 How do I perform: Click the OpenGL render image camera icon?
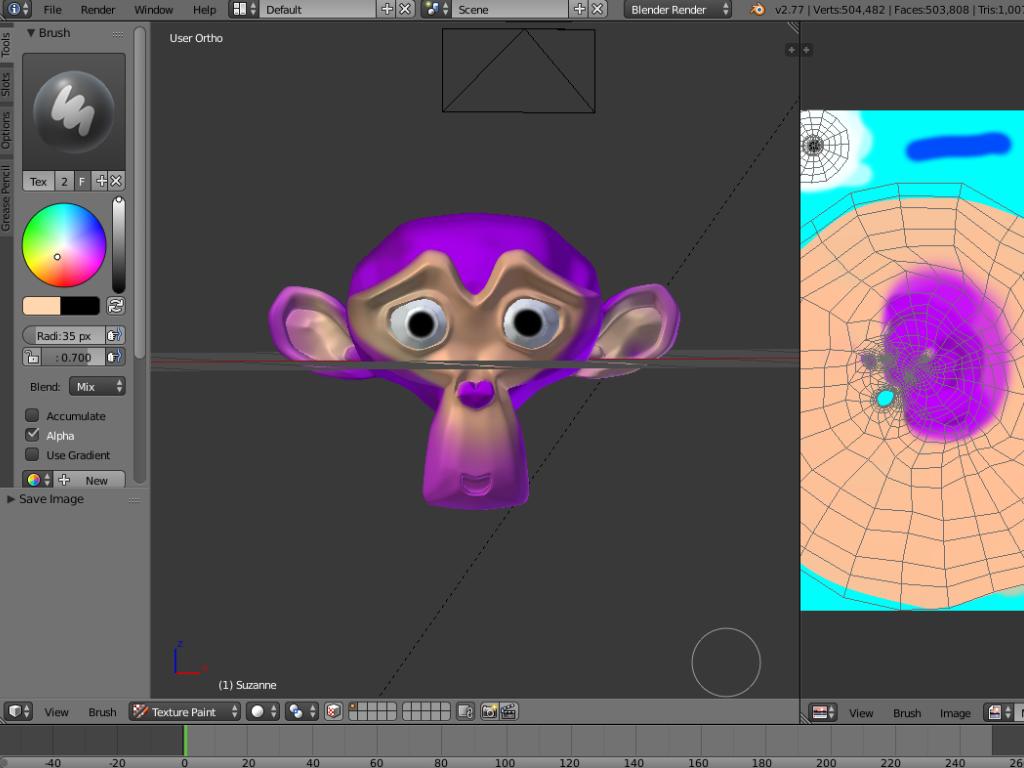[489, 712]
